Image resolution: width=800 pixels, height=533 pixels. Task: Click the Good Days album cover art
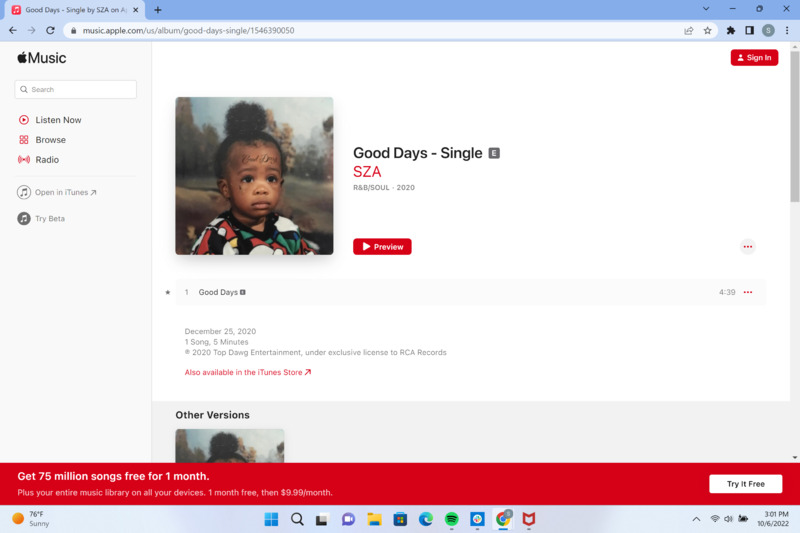pyautogui.click(x=254, y=176)
